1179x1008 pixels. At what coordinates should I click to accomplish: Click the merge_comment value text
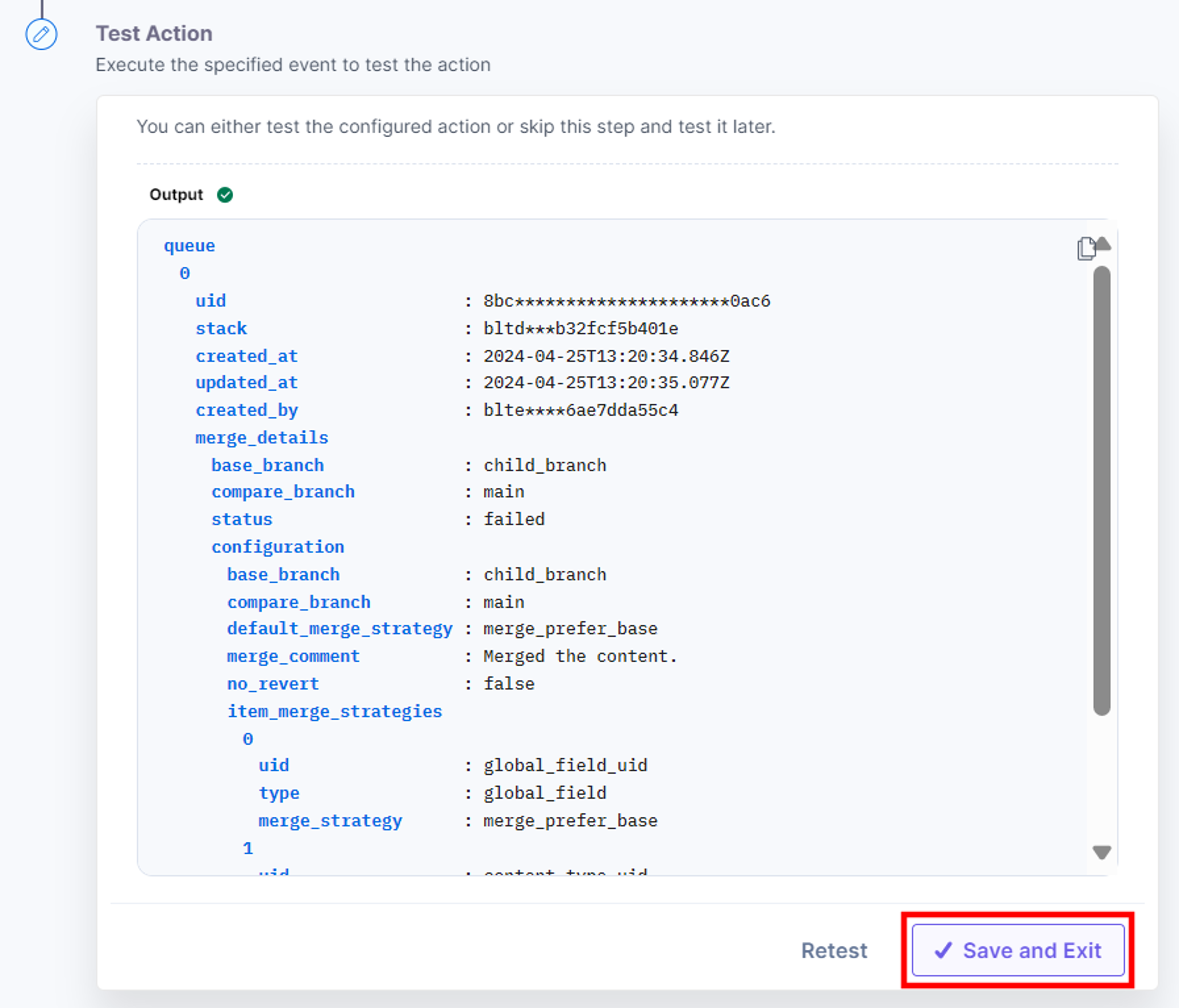coord(580,656)
